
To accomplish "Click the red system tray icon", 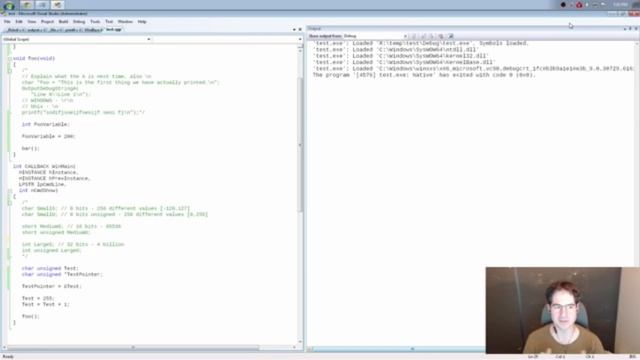I will click(579, 5).
